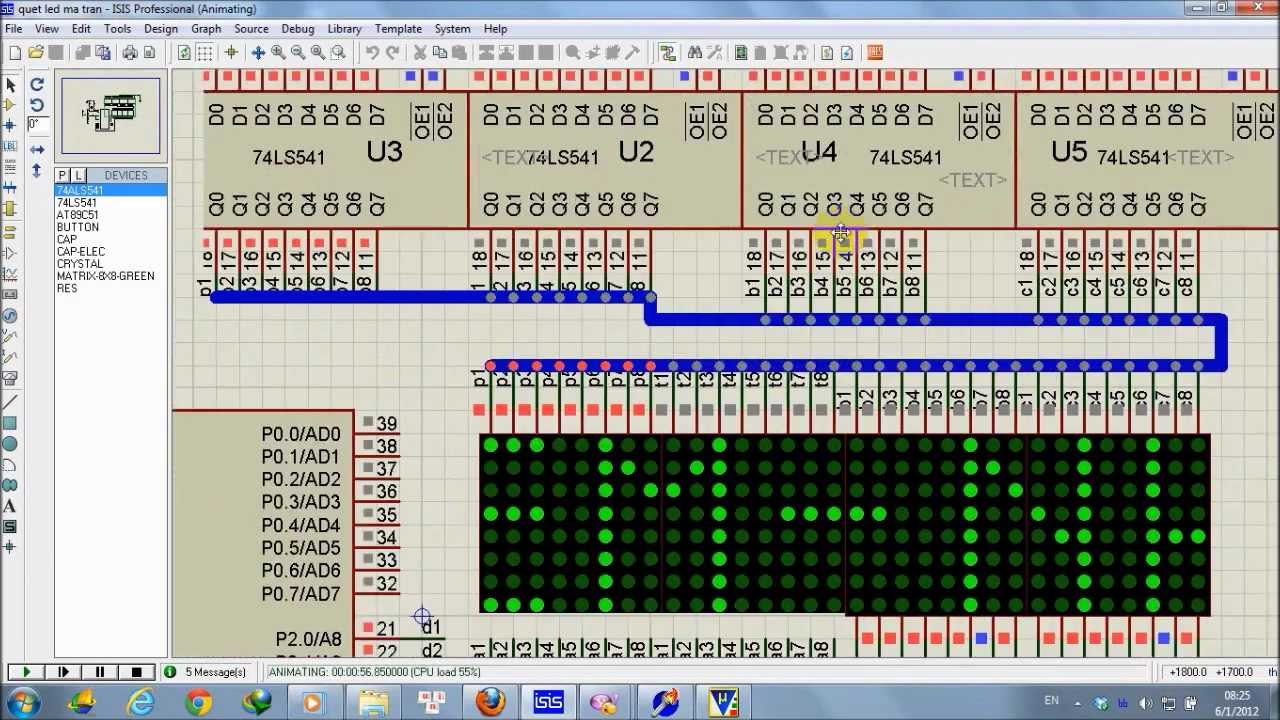Select 2D text graphics tool
1280x720 pixels.
(x=10, y=506)
